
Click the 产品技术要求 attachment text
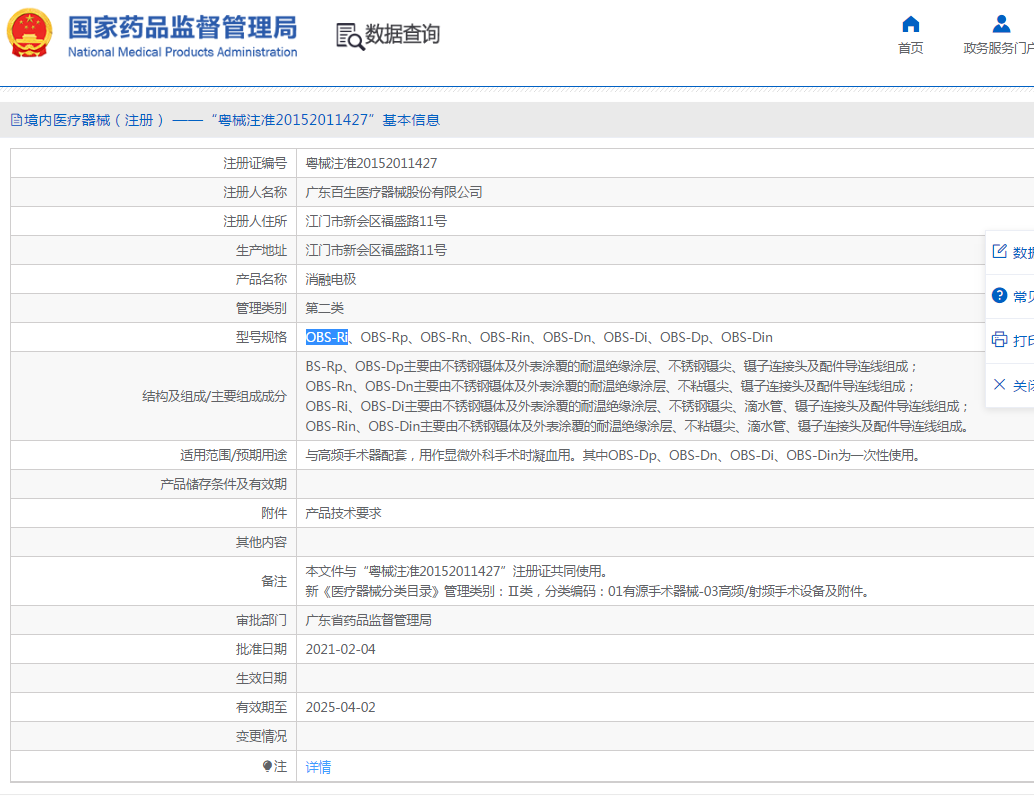point(343,513)
